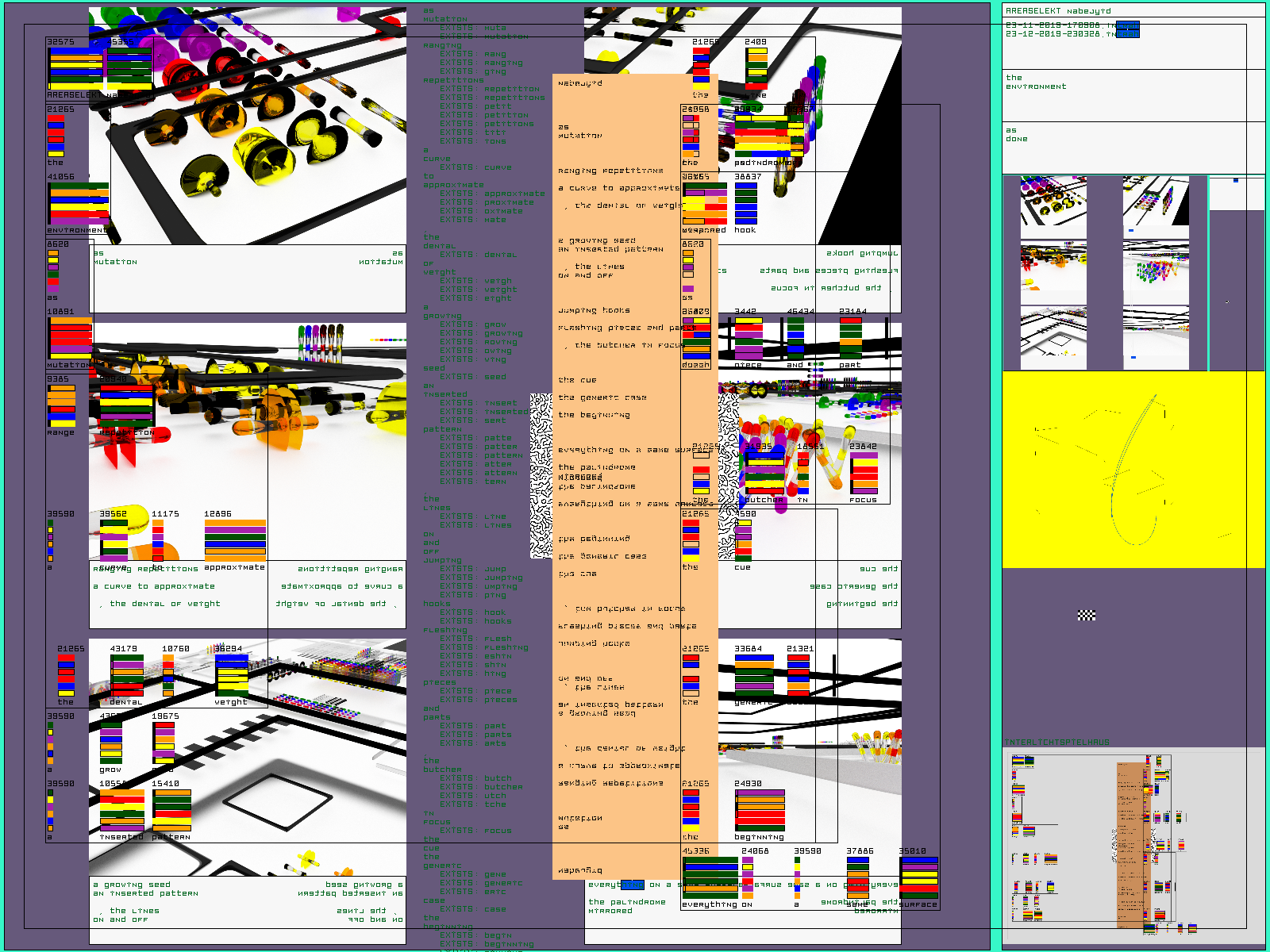Select the 23-11-2019-170908 file entry
1270x952 pixels.
[1060, 25]
